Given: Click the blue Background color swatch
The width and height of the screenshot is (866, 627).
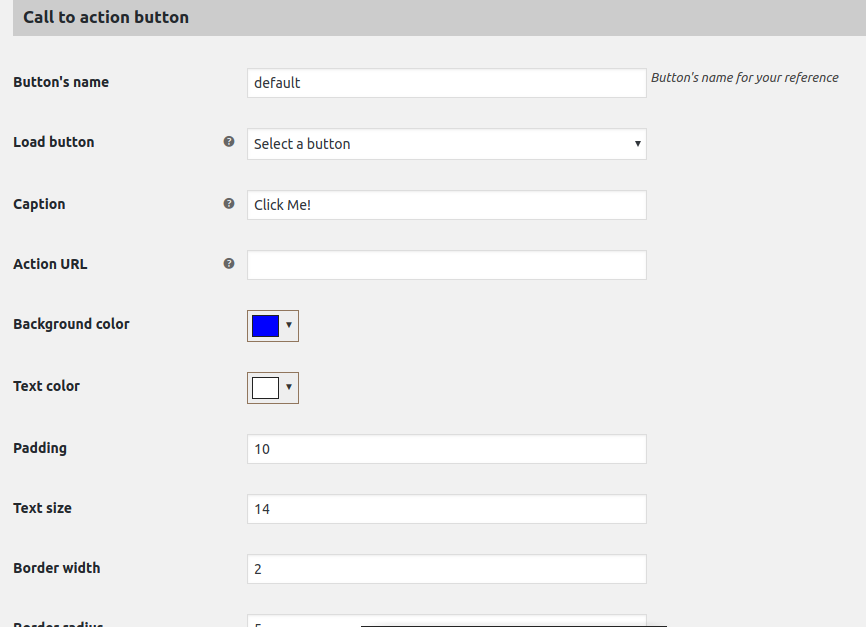Looking at the screenshot, I should pos(265,326).
